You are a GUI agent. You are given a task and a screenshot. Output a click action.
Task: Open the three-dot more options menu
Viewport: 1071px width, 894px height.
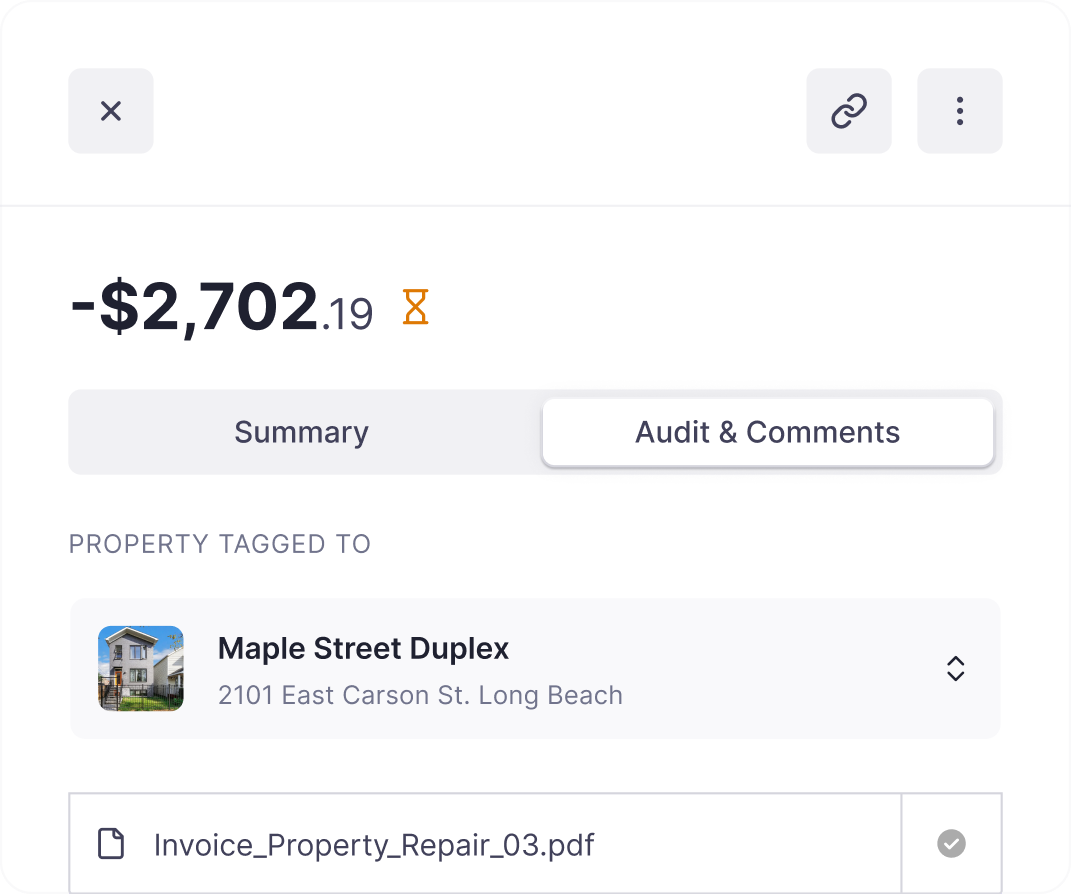(960, 111)
